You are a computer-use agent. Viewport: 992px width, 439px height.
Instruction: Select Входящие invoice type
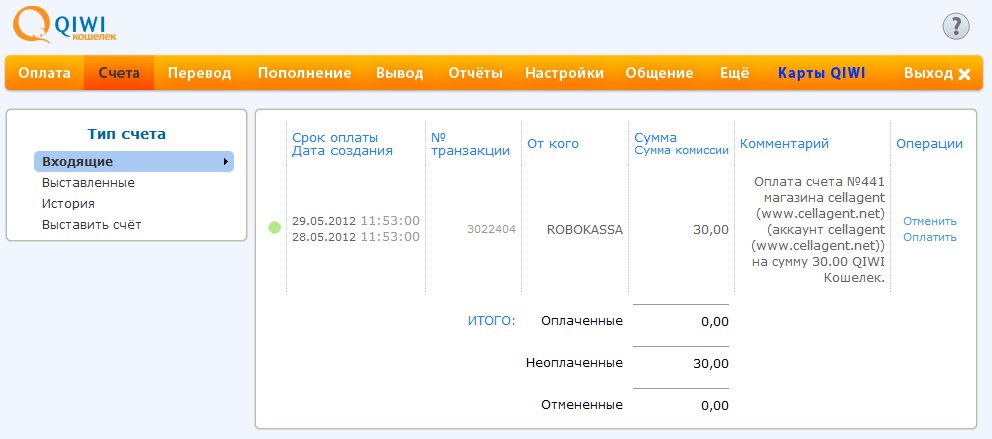133,162
